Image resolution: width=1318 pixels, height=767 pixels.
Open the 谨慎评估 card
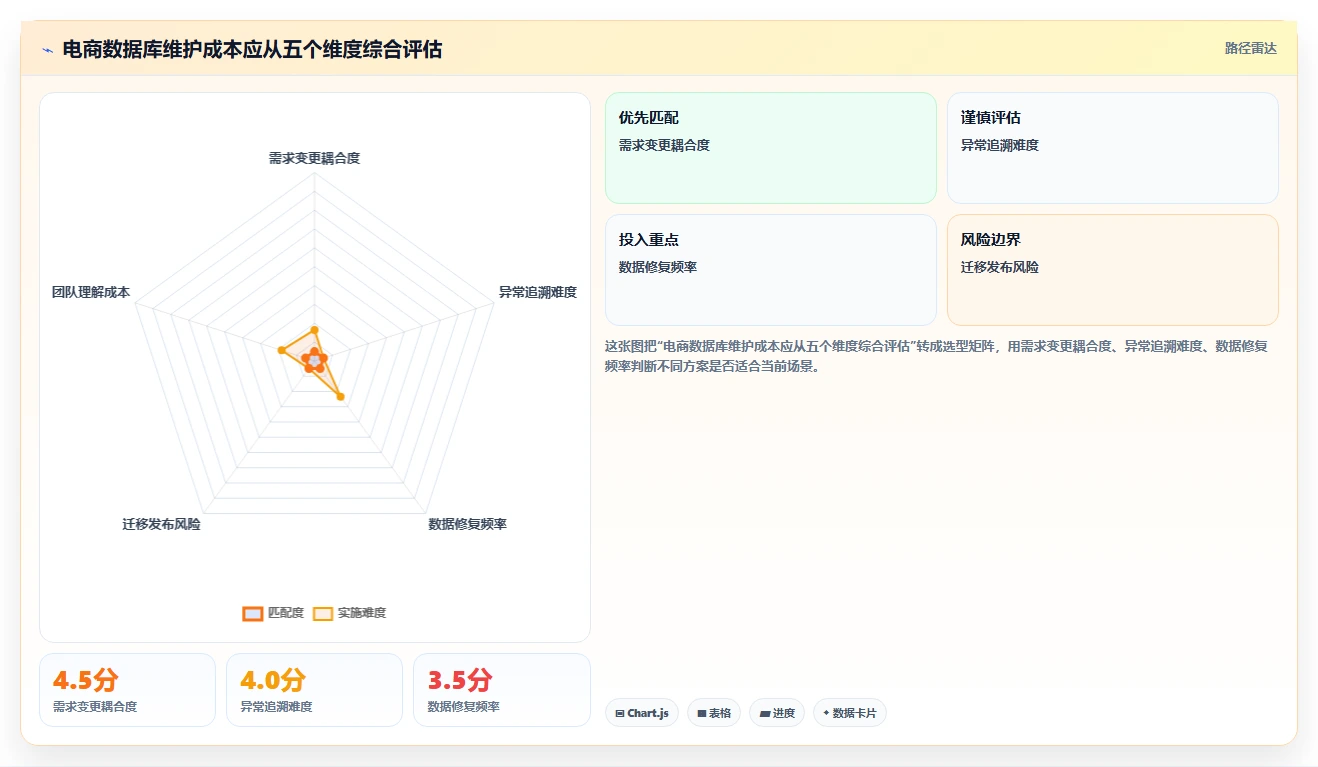(1112, 148)
